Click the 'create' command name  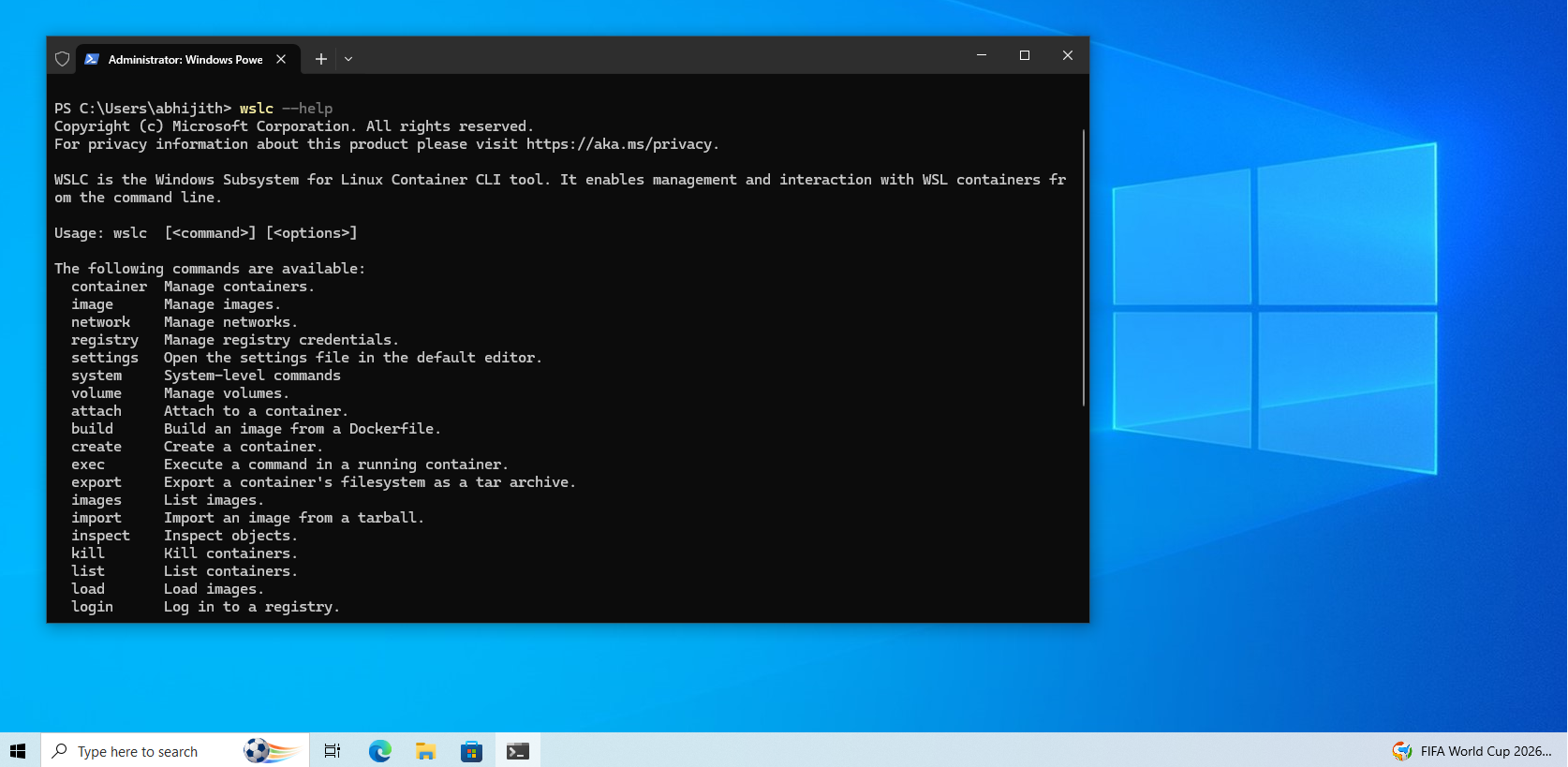[96, 447]
